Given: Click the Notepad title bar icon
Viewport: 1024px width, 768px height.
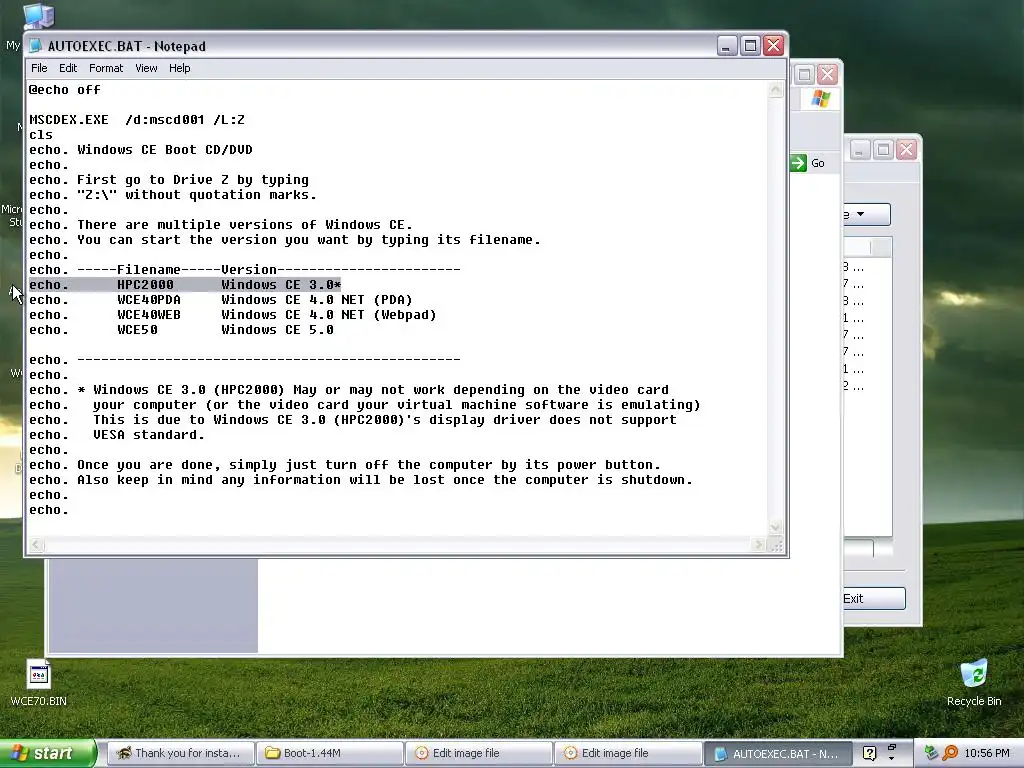Looking at the screenshot, I should point(36,46).
